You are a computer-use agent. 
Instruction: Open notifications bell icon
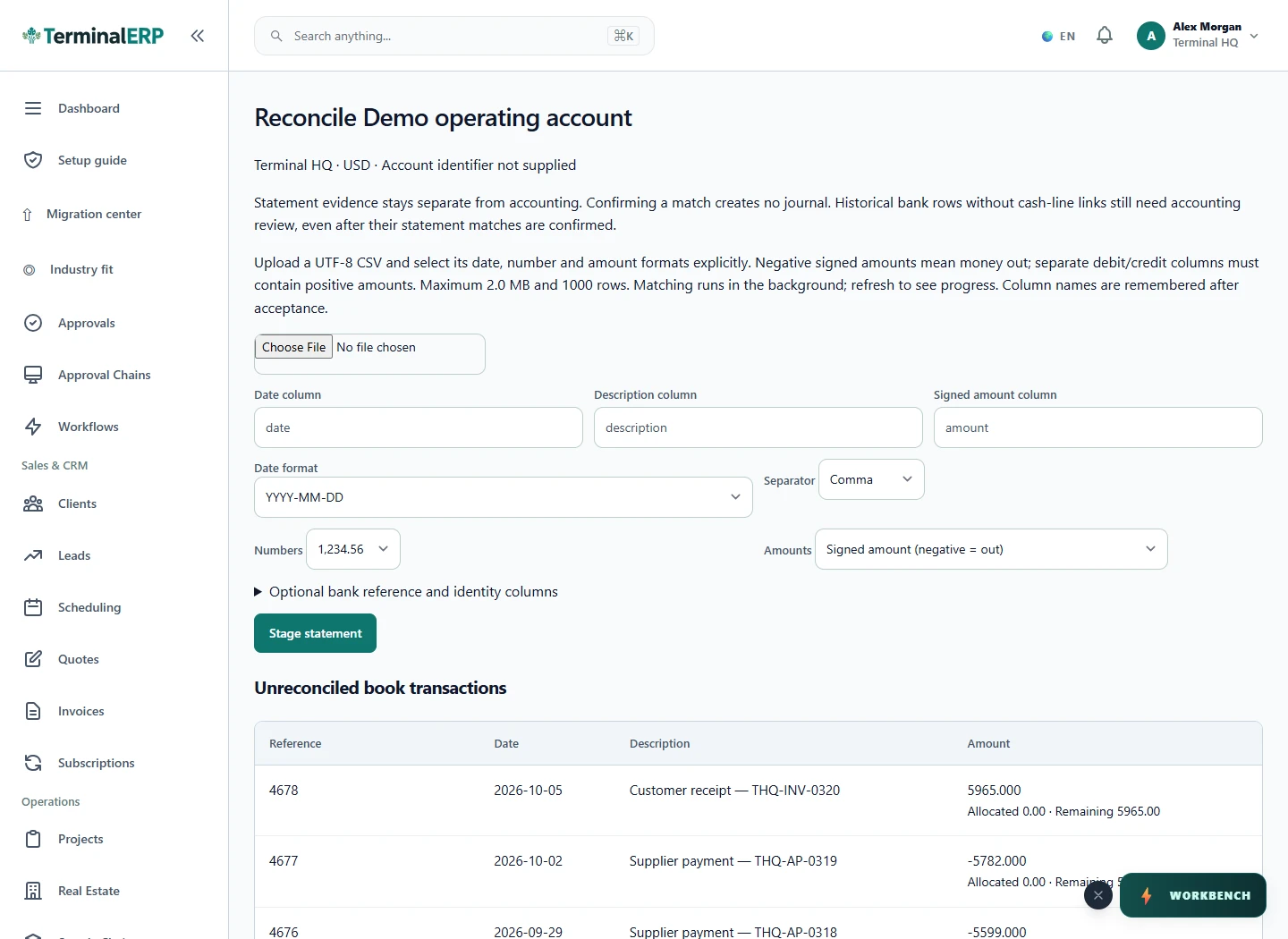pyautogui.click(x=1105, y=36)
